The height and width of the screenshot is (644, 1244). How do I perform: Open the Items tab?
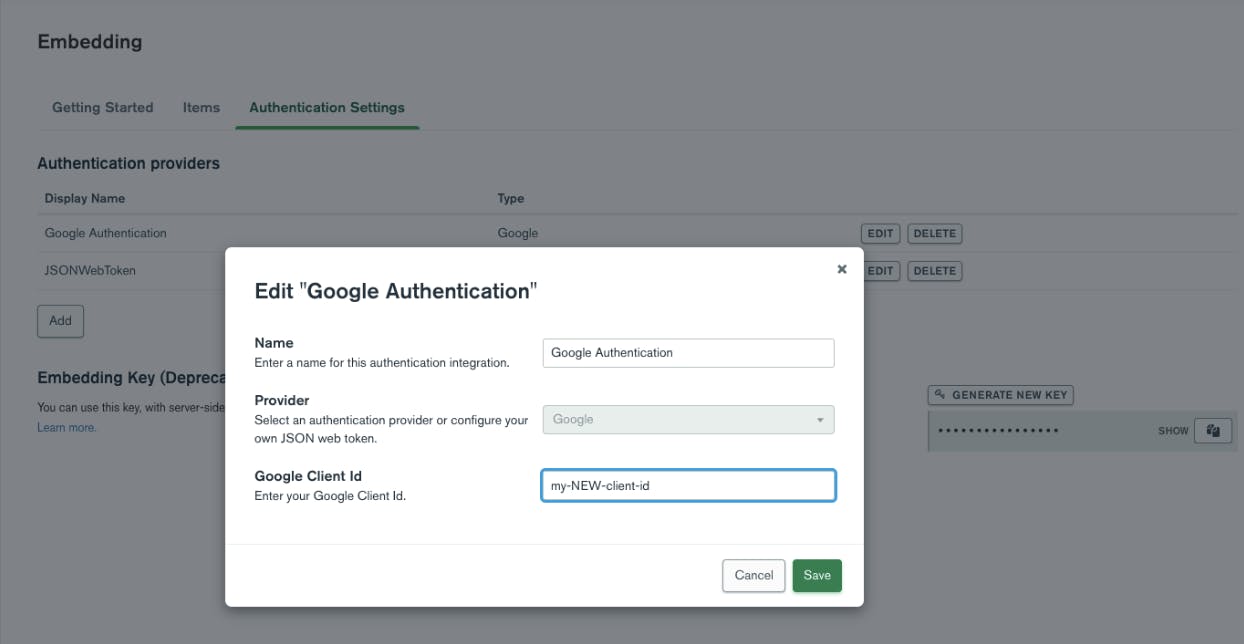pos(201,108)
